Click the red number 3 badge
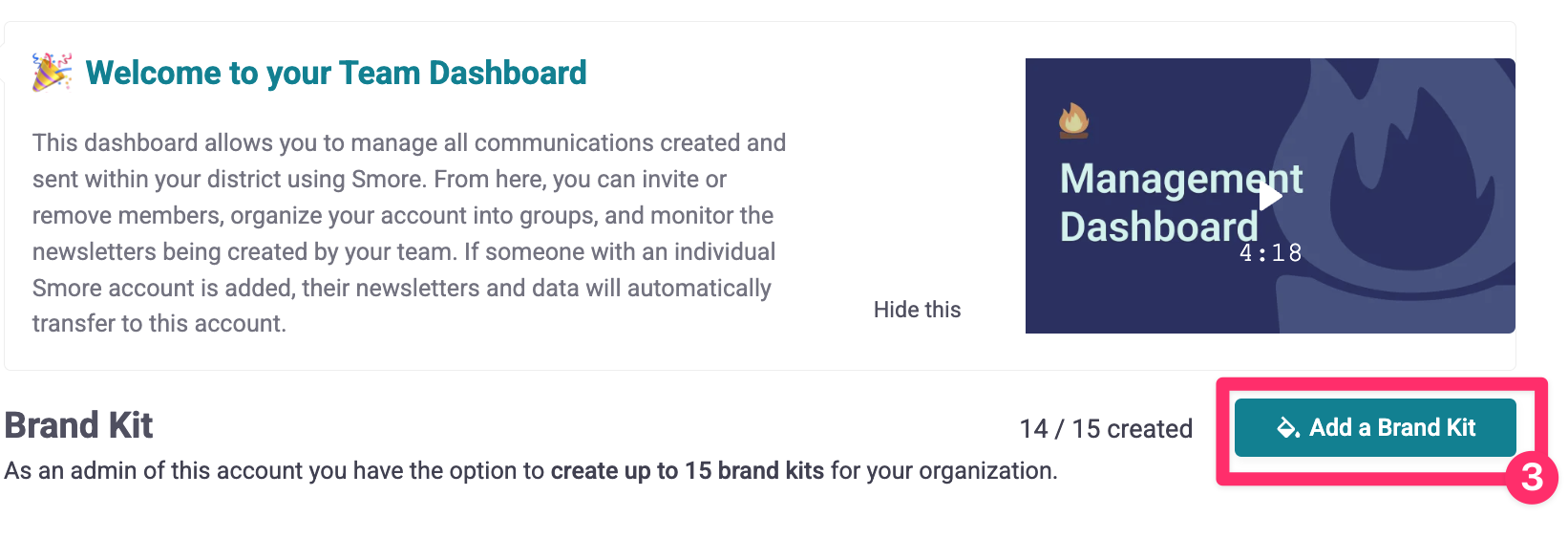The width and height of the screenshot is (1568, 539). [x=1532, y=477]
